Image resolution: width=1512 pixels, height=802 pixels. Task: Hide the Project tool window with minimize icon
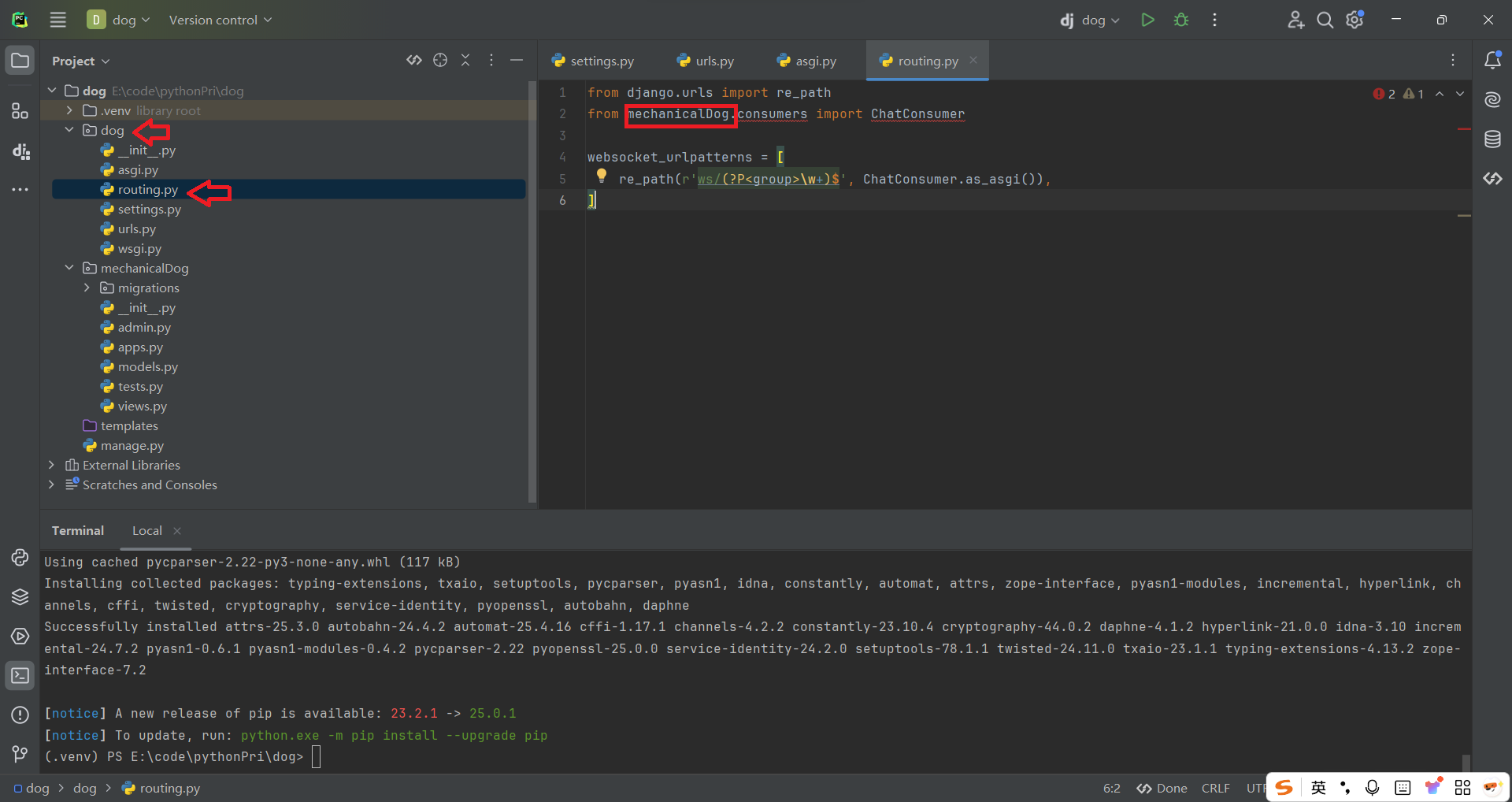pos(517,59)
